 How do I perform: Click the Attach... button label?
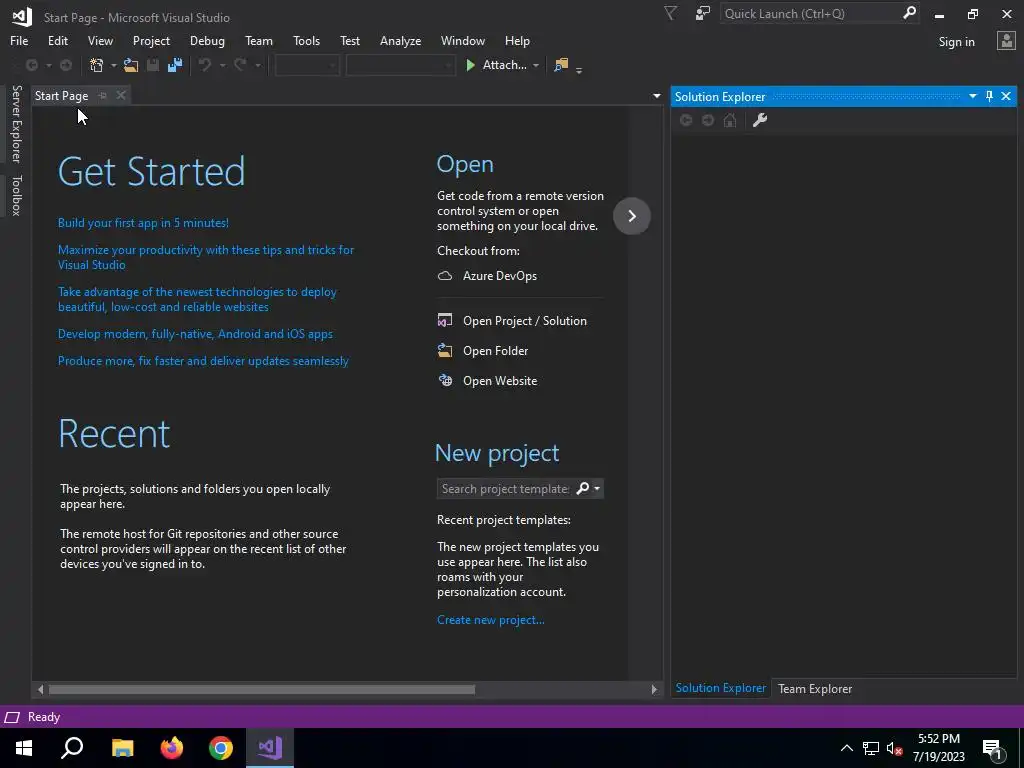[x=504, y=65]
